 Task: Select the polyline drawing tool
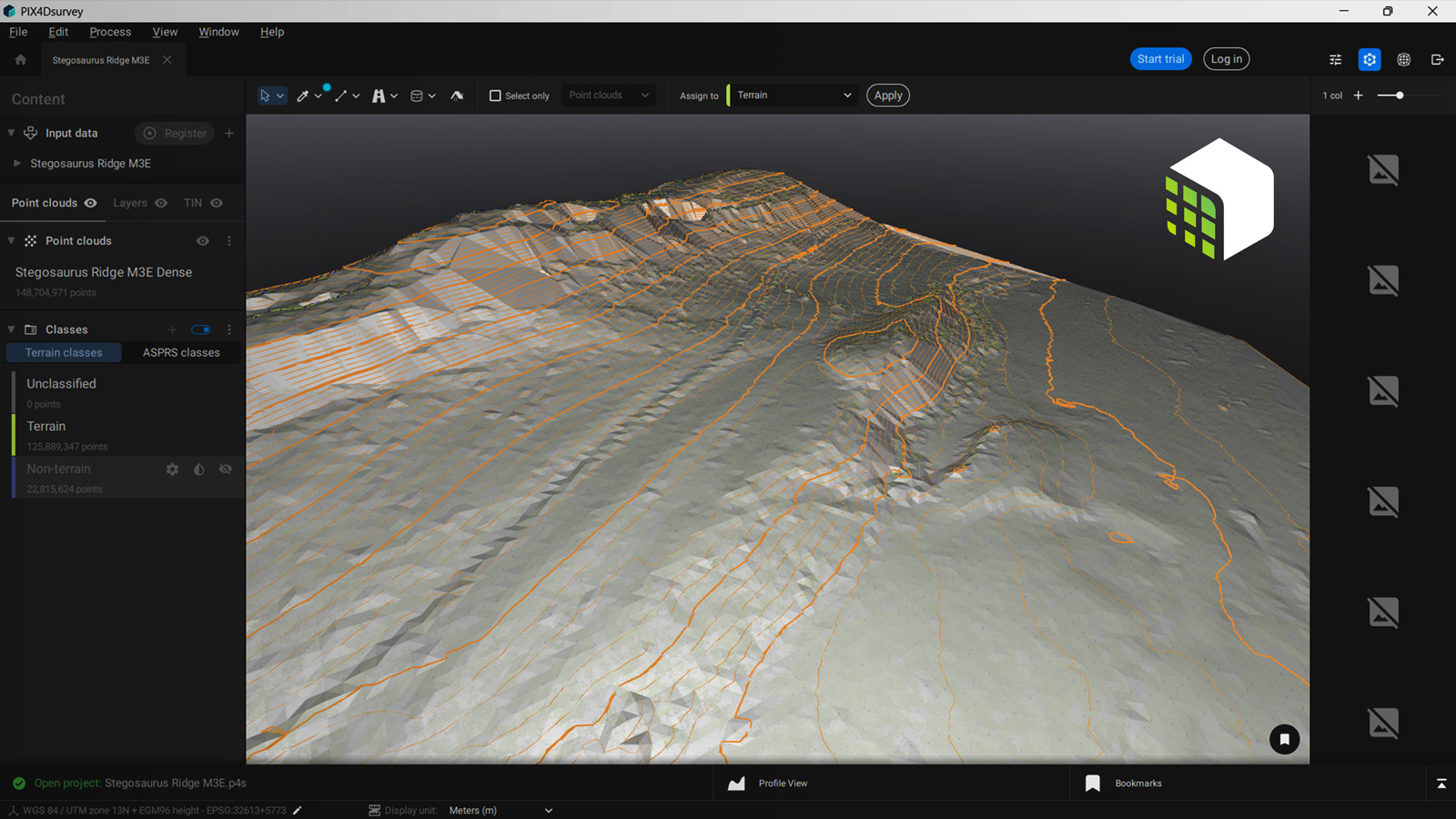[x=341, y=96]
